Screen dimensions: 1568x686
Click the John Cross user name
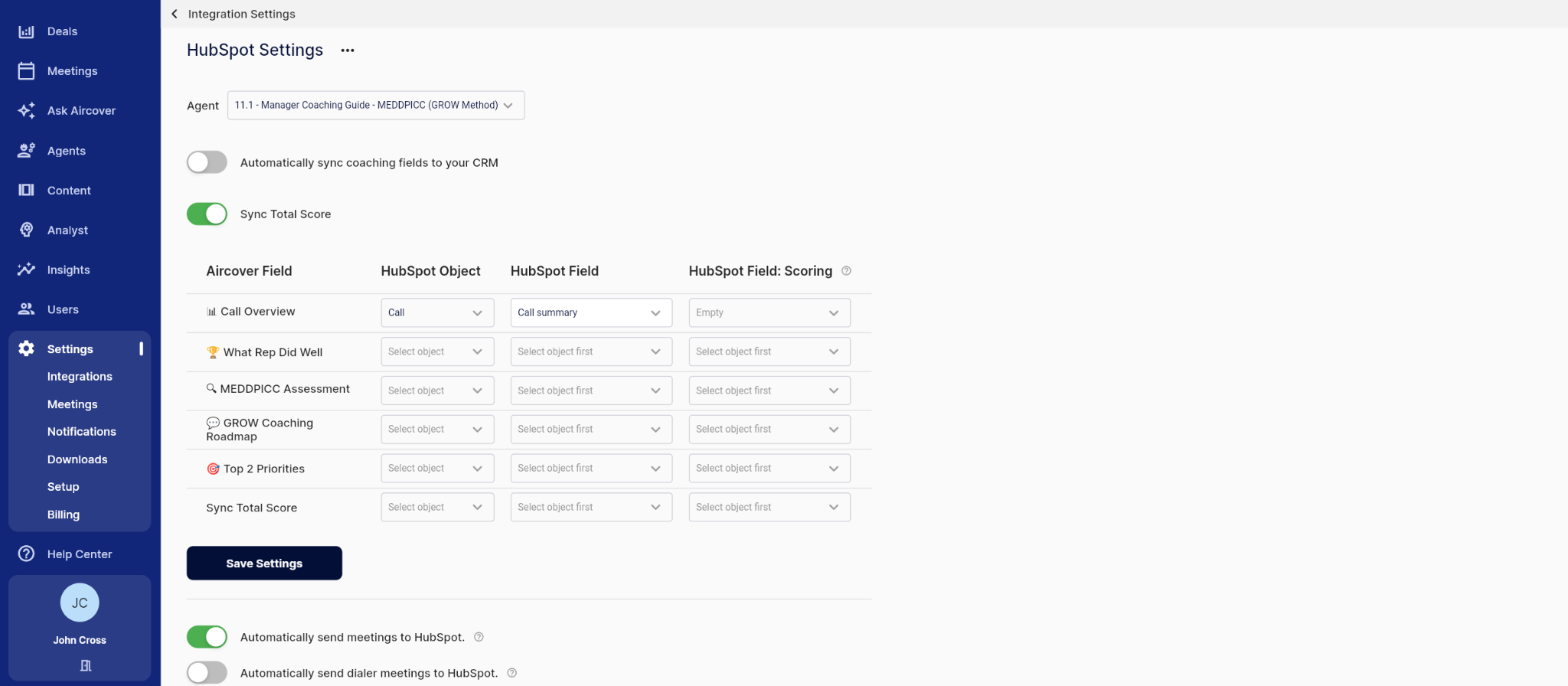(80, 640)
